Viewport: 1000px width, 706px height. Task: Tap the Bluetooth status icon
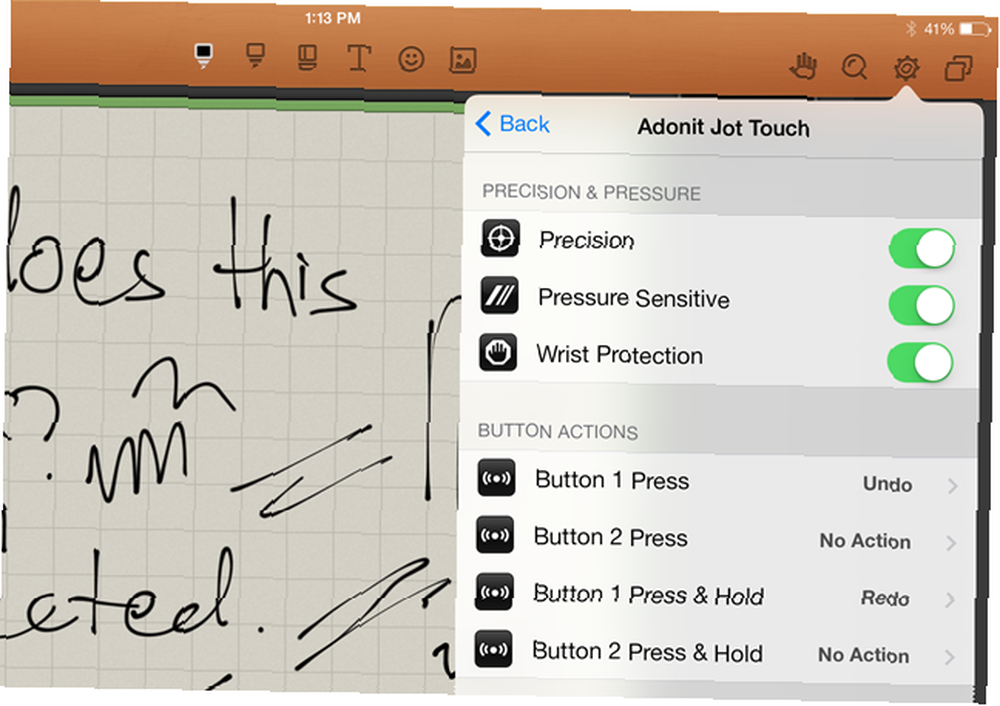coord(911,28)
